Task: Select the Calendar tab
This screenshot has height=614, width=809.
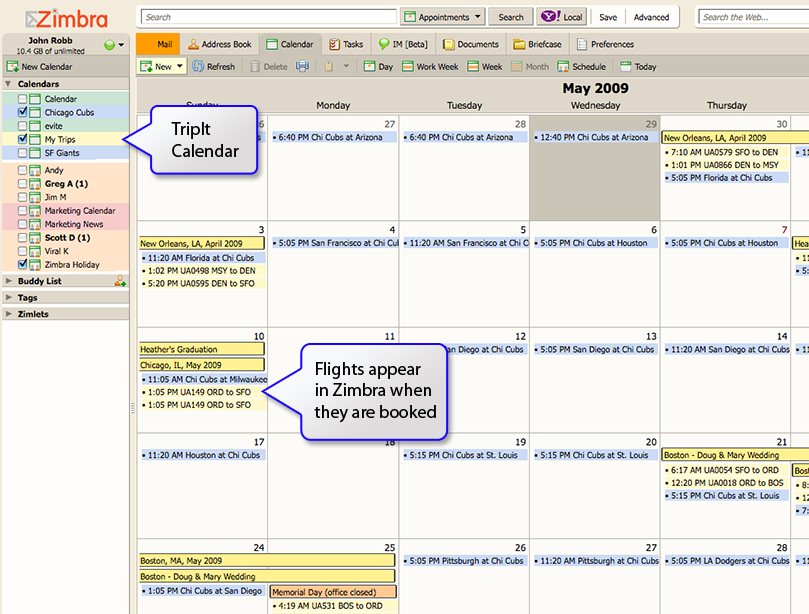Action: pyautogui.click(x=290, y=44)
